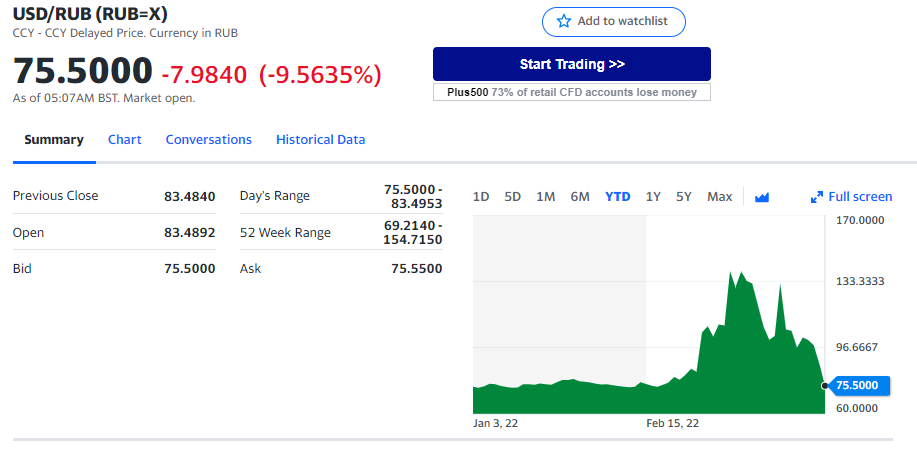917x454 pixels.
Task: Set chart range to 1M
Action: coord(546,197)
